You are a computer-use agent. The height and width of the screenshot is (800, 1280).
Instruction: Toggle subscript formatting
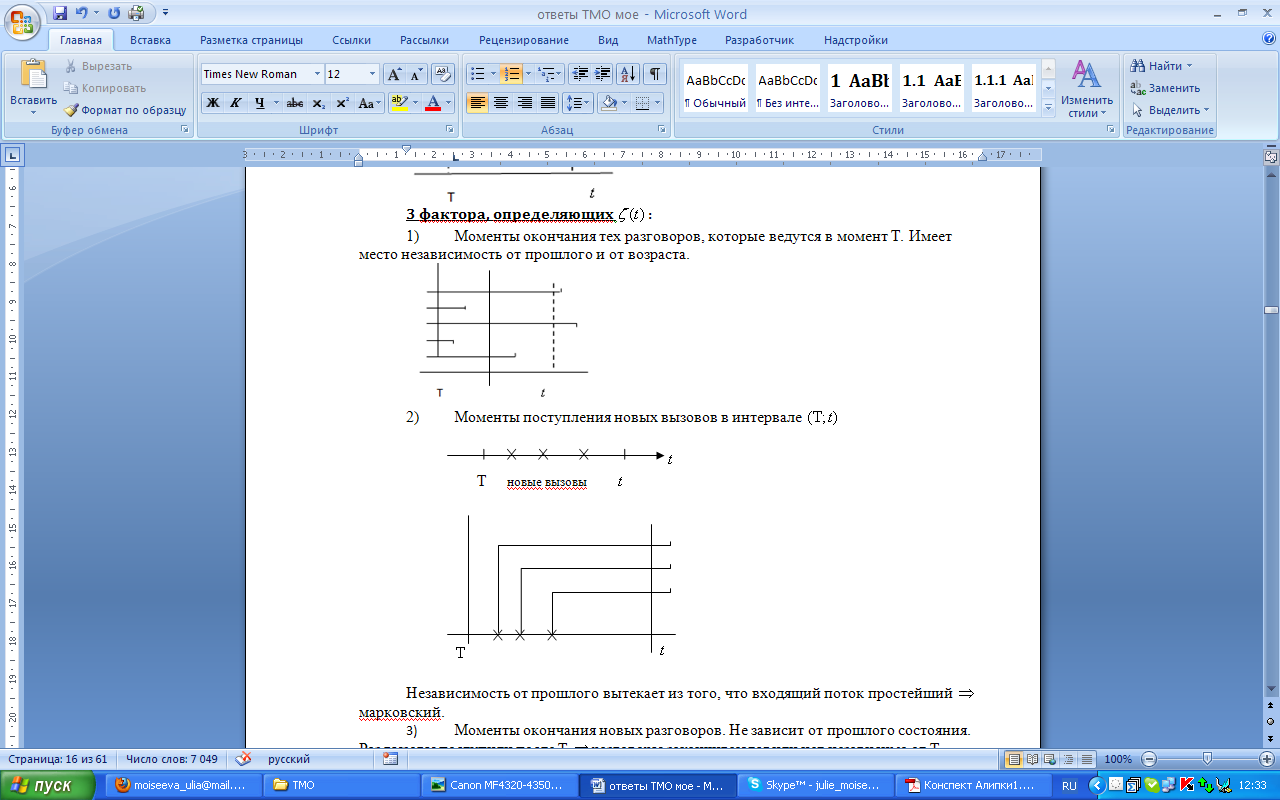point(318,103)
